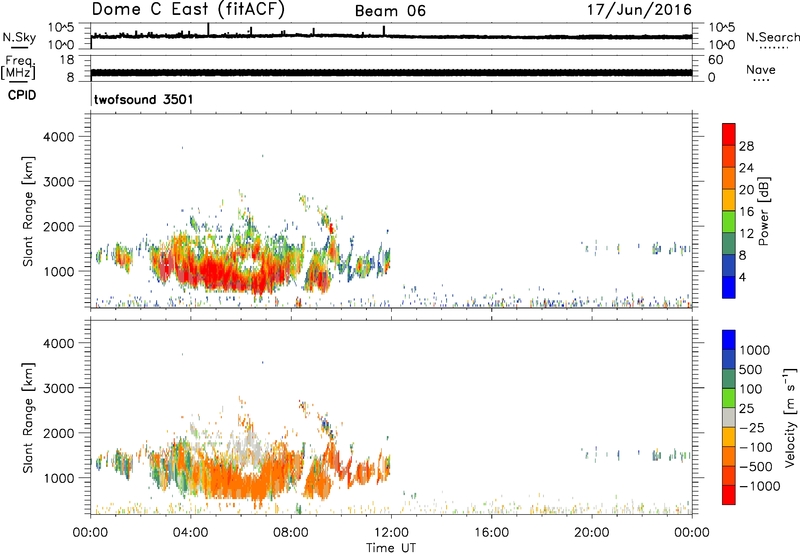Image resolution: width=800 pixels, height=554 pixels.
Task: Click '4000' on the power panel range axis
Action: [x=59, y=137]
